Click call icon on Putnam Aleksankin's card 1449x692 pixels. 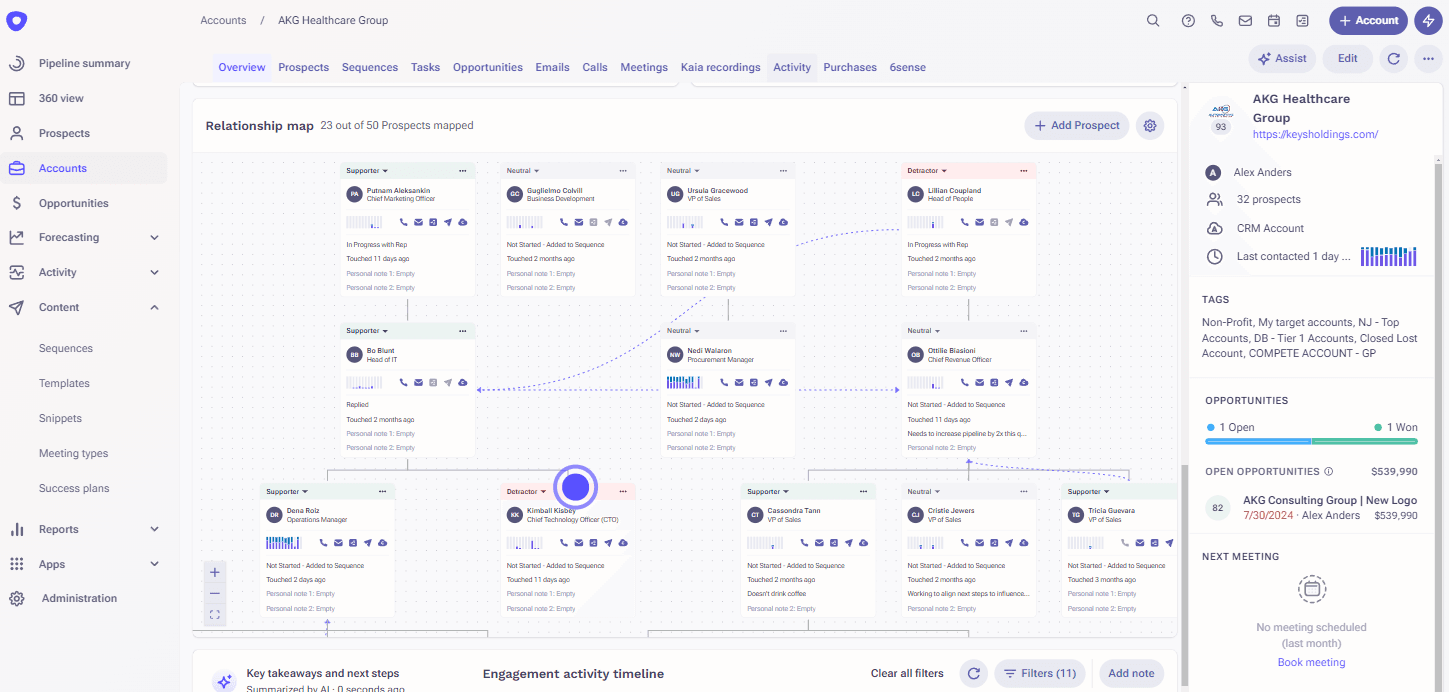tap(404, 222)
